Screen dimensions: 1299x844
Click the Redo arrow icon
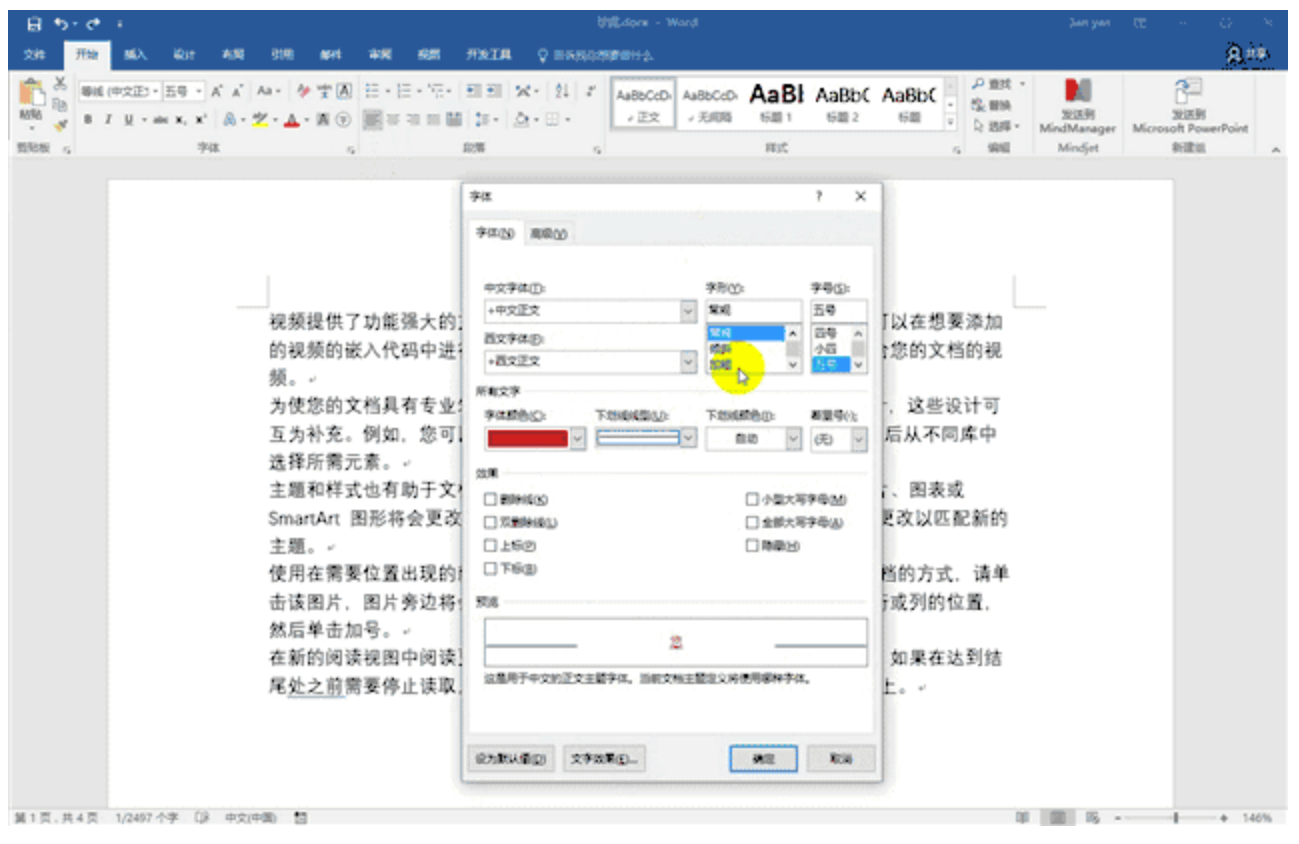(x=94, y=23)
